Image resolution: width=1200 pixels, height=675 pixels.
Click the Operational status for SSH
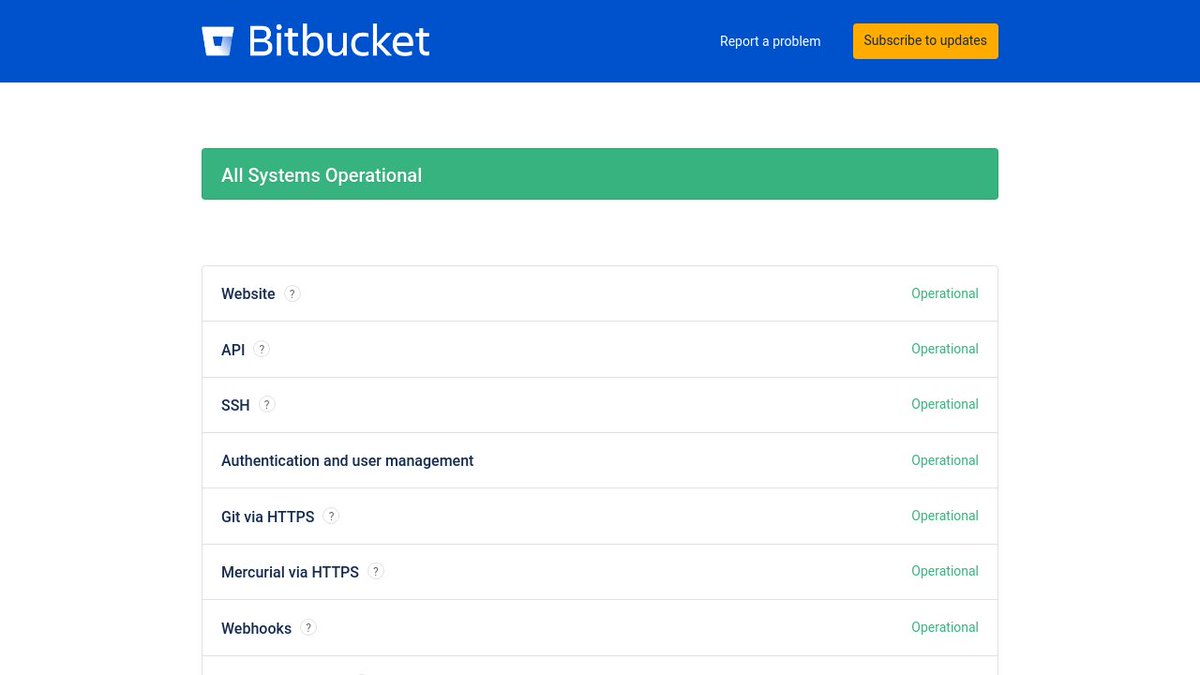point(945,405)
